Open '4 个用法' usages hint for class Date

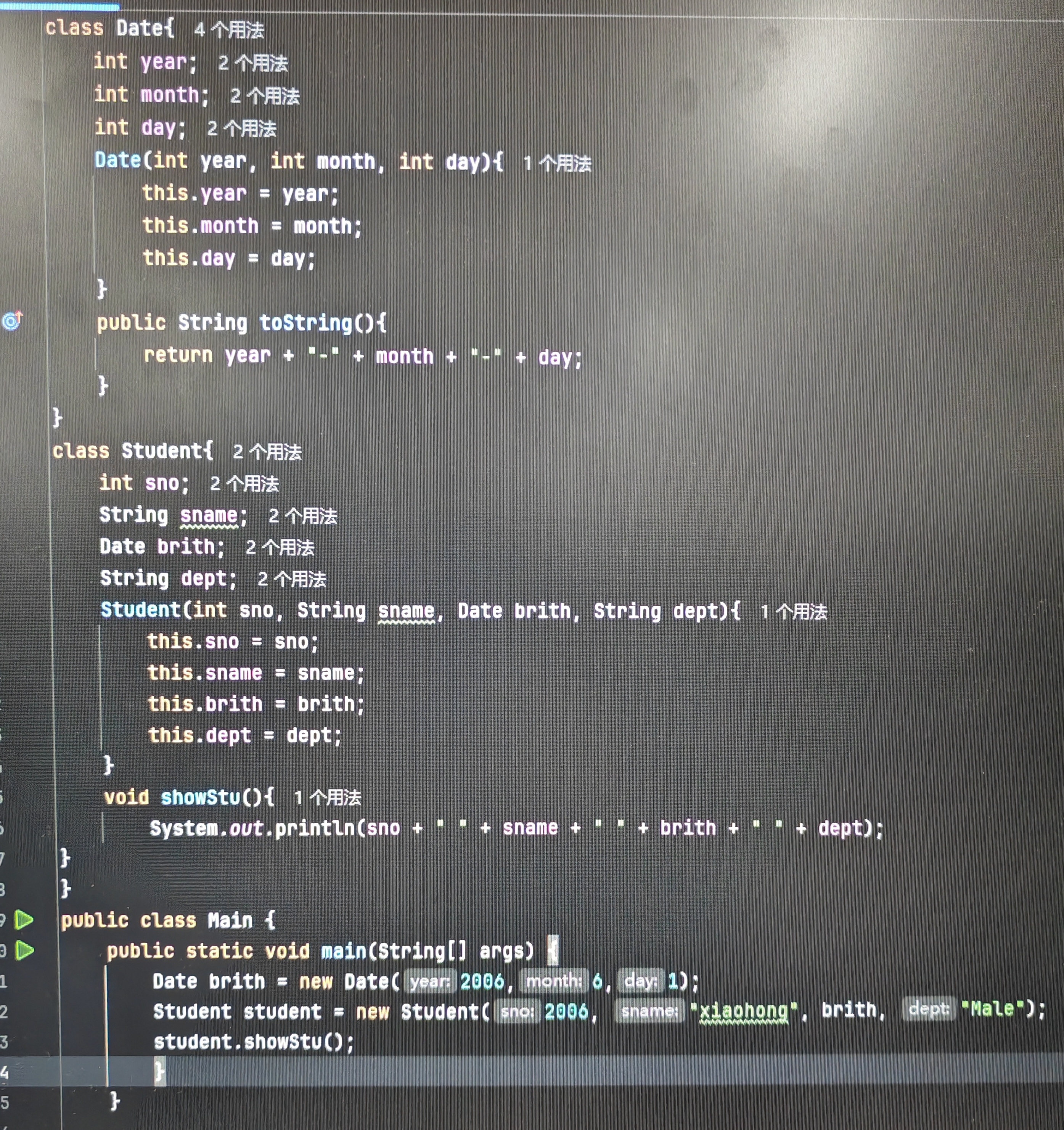[x=229, y=30]
